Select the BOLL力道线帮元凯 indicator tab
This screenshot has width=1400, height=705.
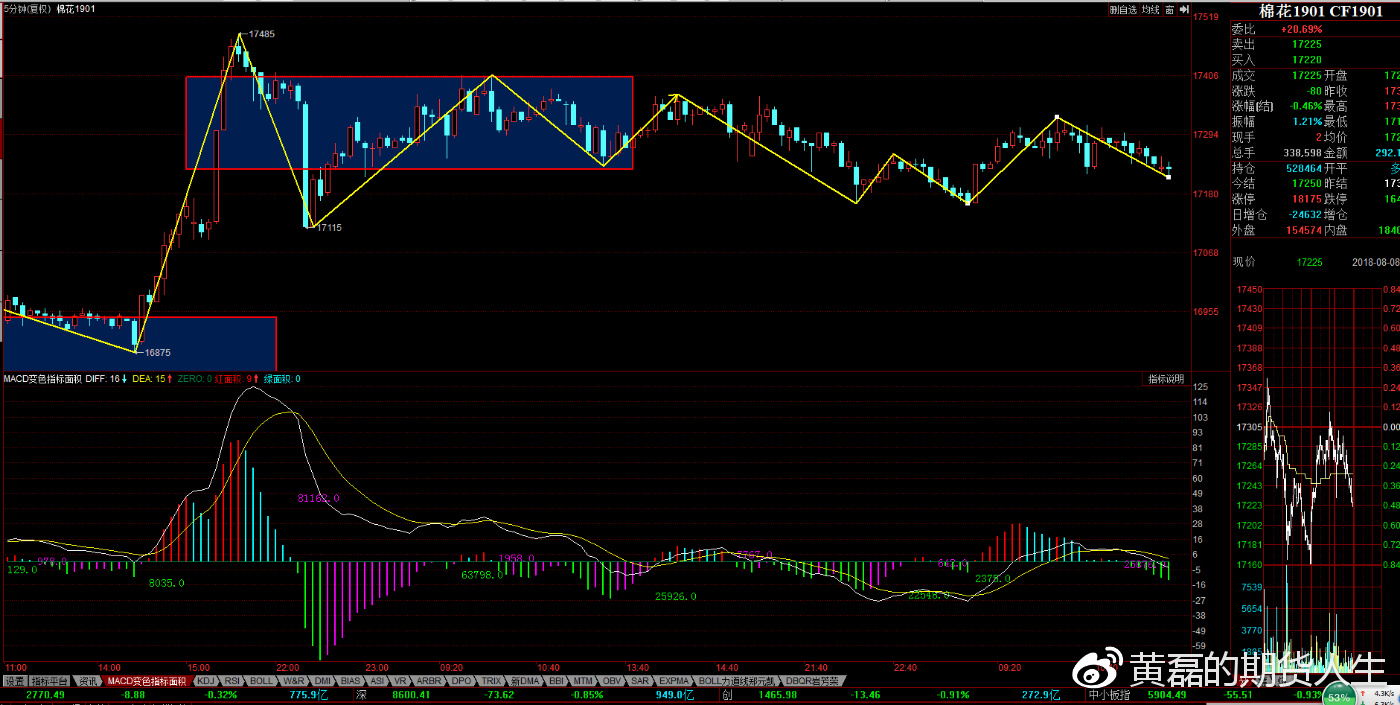[x=736, y=681]
